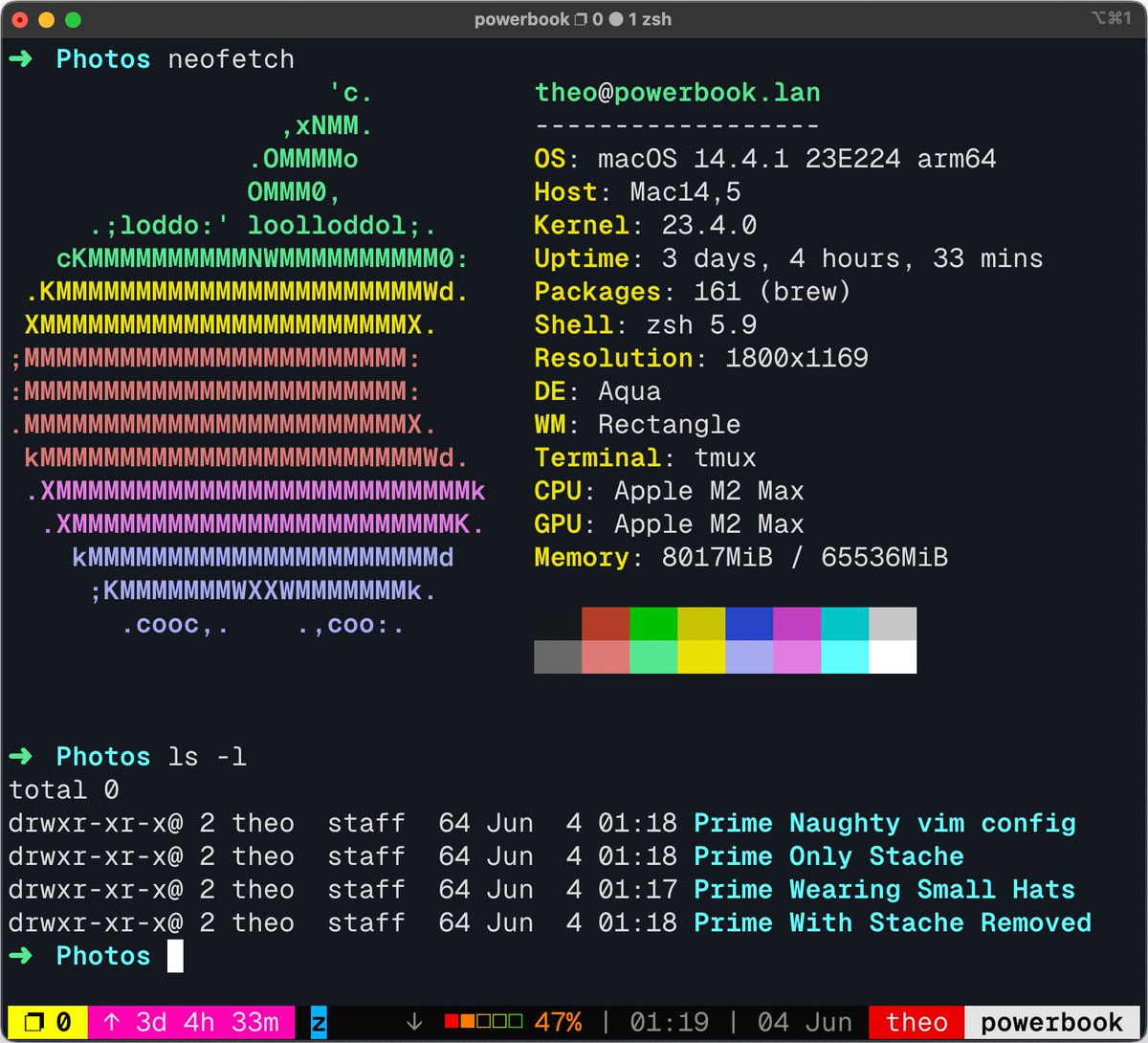Click the 04 Jun date in status bar

tap(805, 1022)
